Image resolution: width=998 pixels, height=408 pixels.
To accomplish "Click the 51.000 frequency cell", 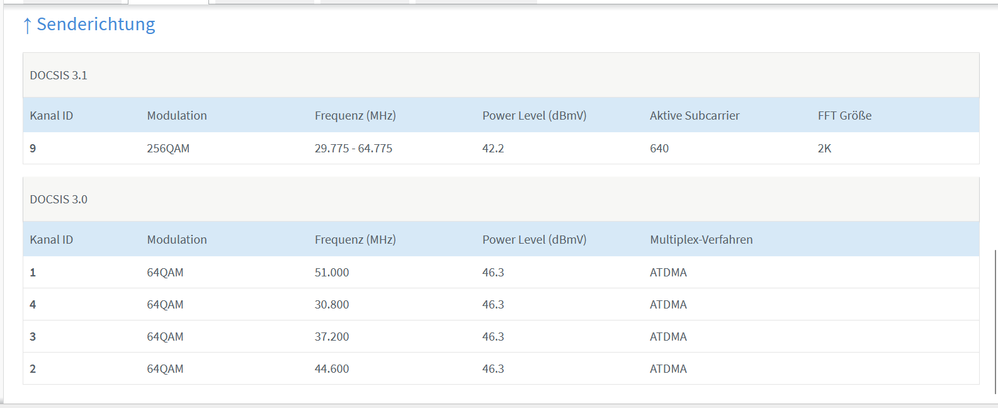I will click(x=331, y=272).
